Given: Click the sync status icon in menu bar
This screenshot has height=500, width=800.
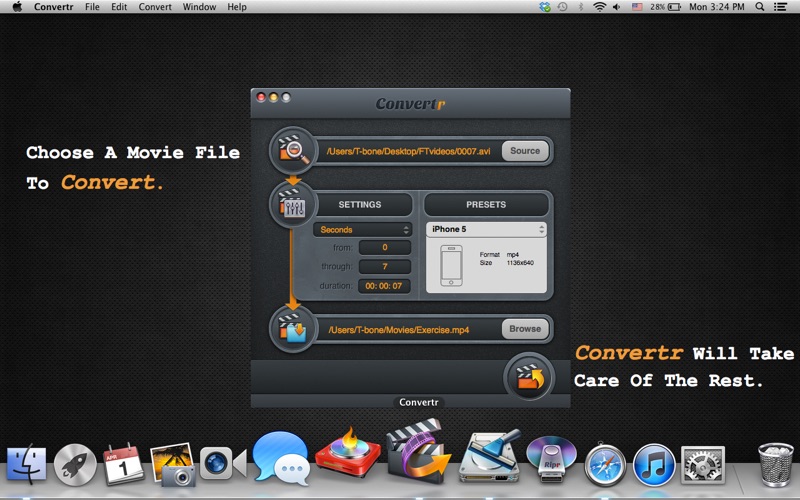Looking at the screenshot, I should pyautogui.click(x=545, y=7).
